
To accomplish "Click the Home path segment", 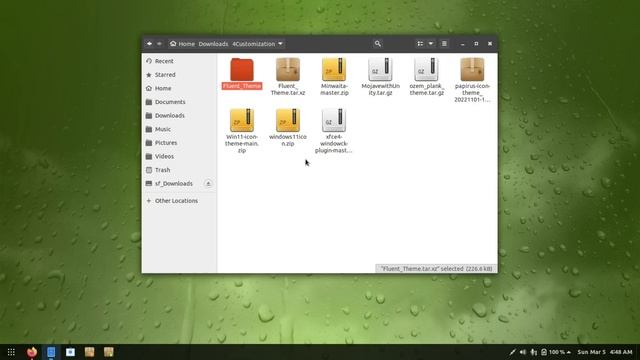I will coord(182,44).
